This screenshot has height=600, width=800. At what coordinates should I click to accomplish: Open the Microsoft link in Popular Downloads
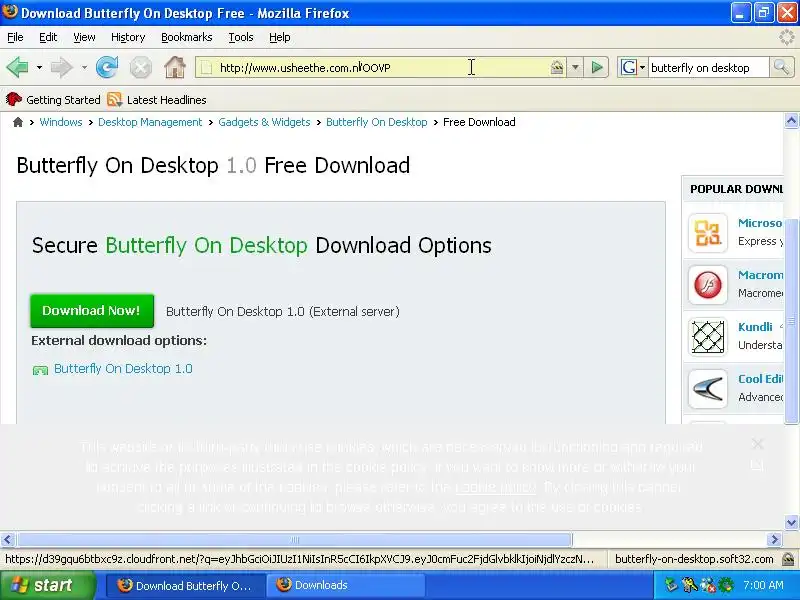(x=760, y=223)
